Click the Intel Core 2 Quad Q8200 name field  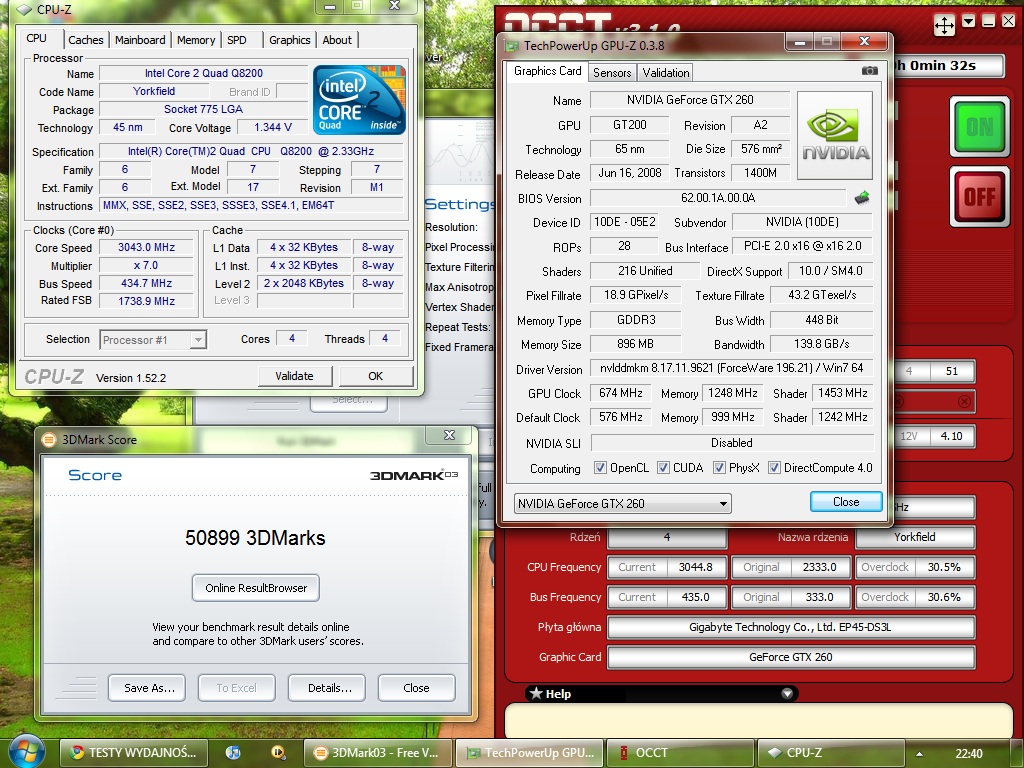click(203, 73)
